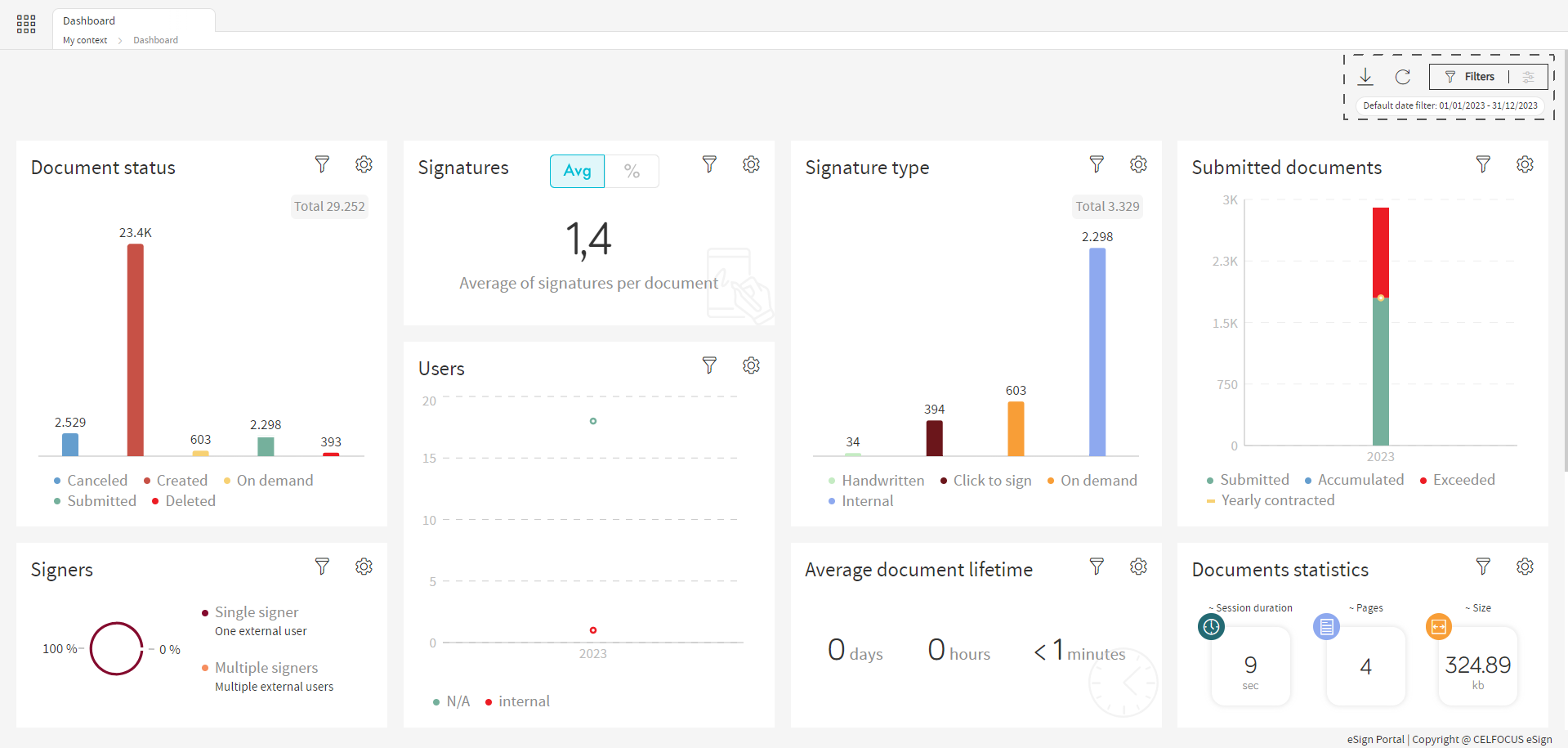
Task: Click the Default date filter label
Action: (x=1450, y=105)
